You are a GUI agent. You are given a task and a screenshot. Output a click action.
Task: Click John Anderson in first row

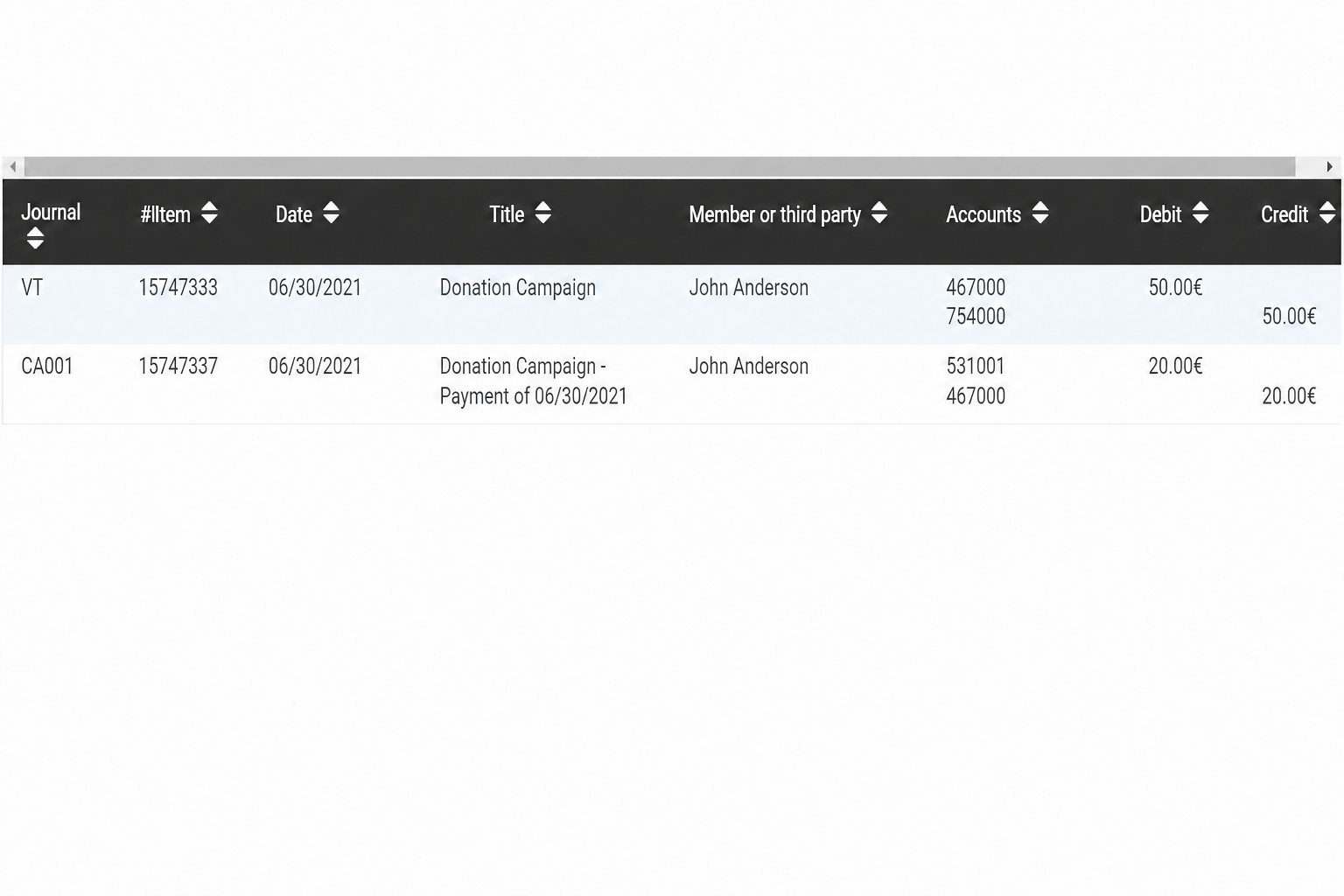[748, 288]
